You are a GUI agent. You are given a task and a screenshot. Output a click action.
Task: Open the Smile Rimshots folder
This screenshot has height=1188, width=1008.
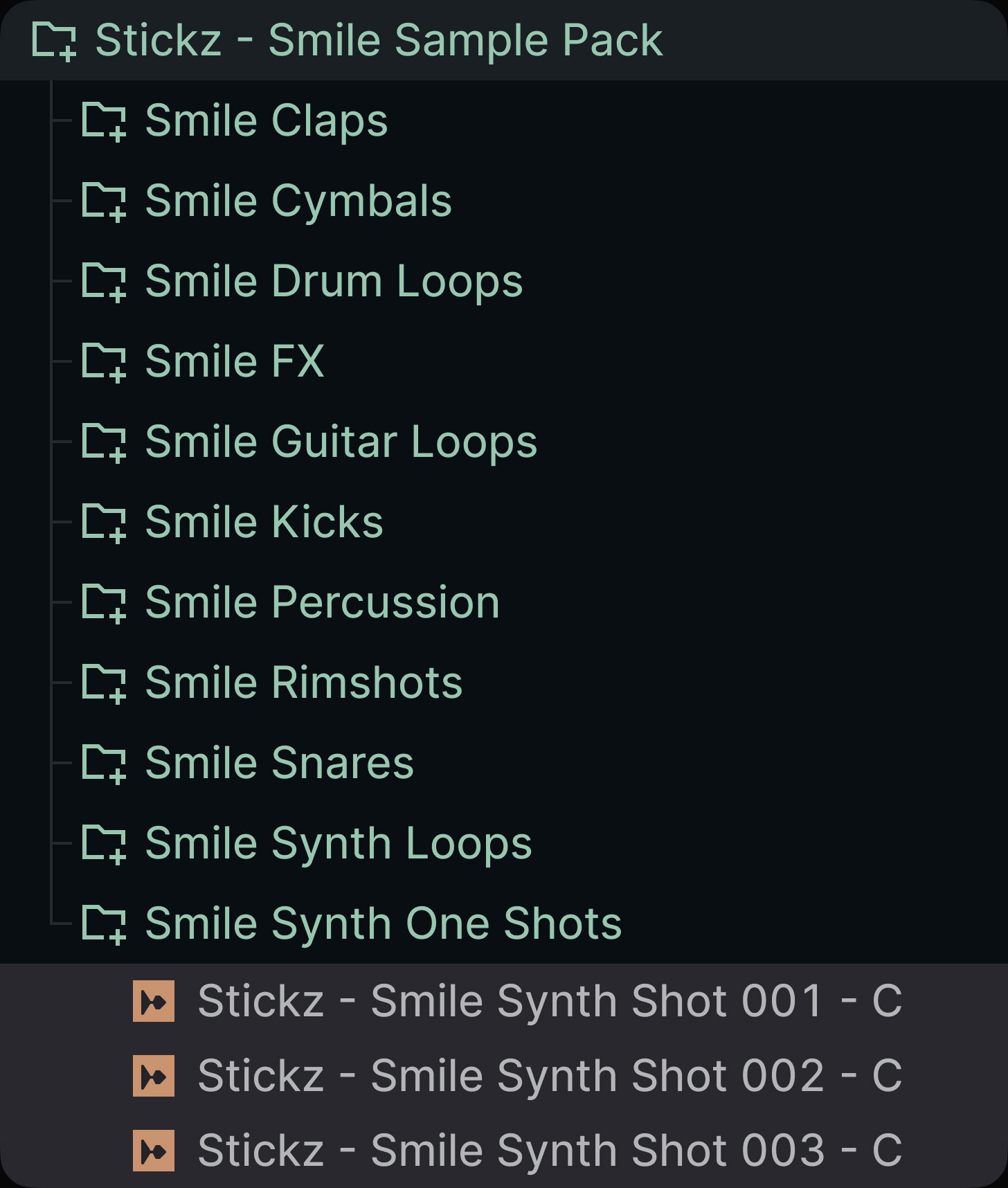click(303, 683)
